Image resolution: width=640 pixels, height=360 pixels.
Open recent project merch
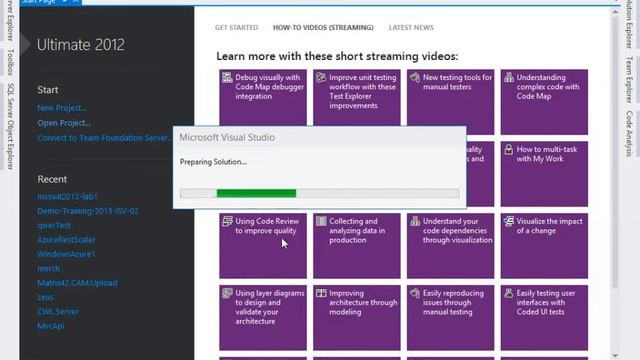point(49,269)
